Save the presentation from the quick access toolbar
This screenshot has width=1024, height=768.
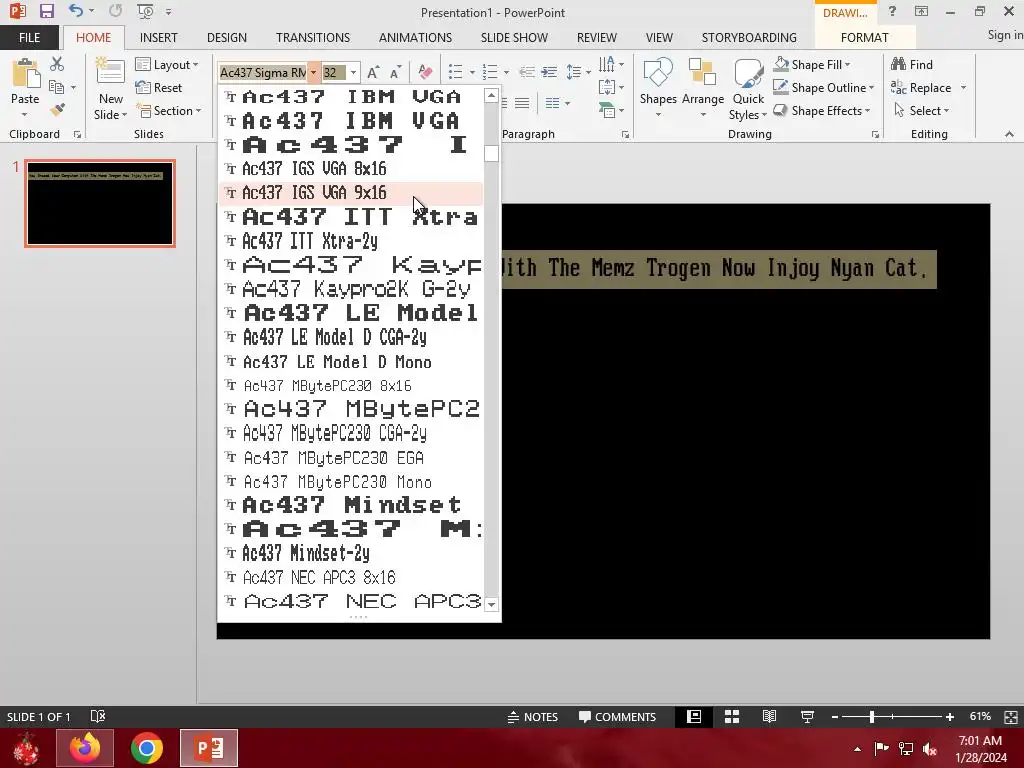pos(46,11)
